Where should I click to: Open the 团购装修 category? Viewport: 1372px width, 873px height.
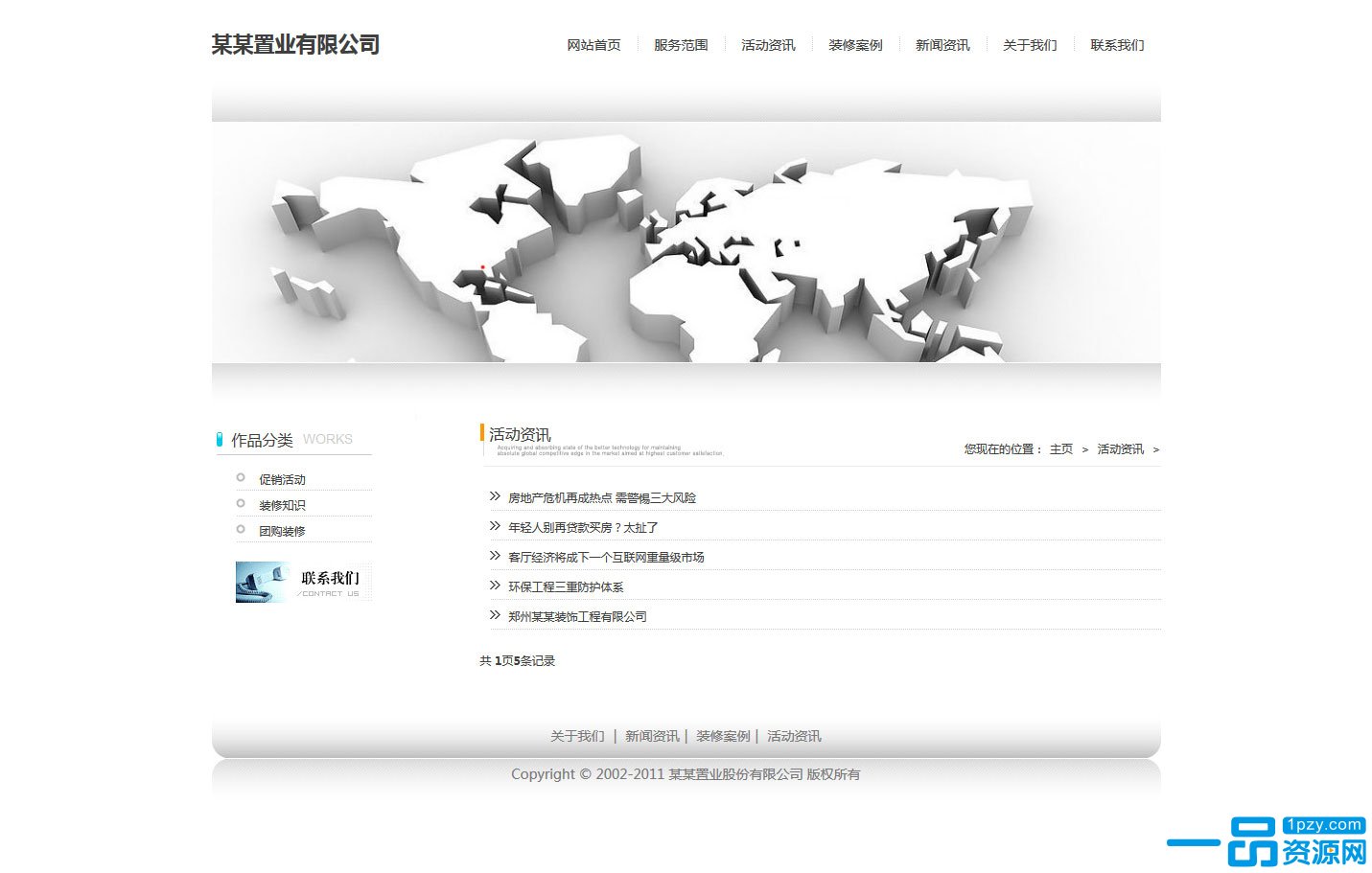(x=282, y=531)
